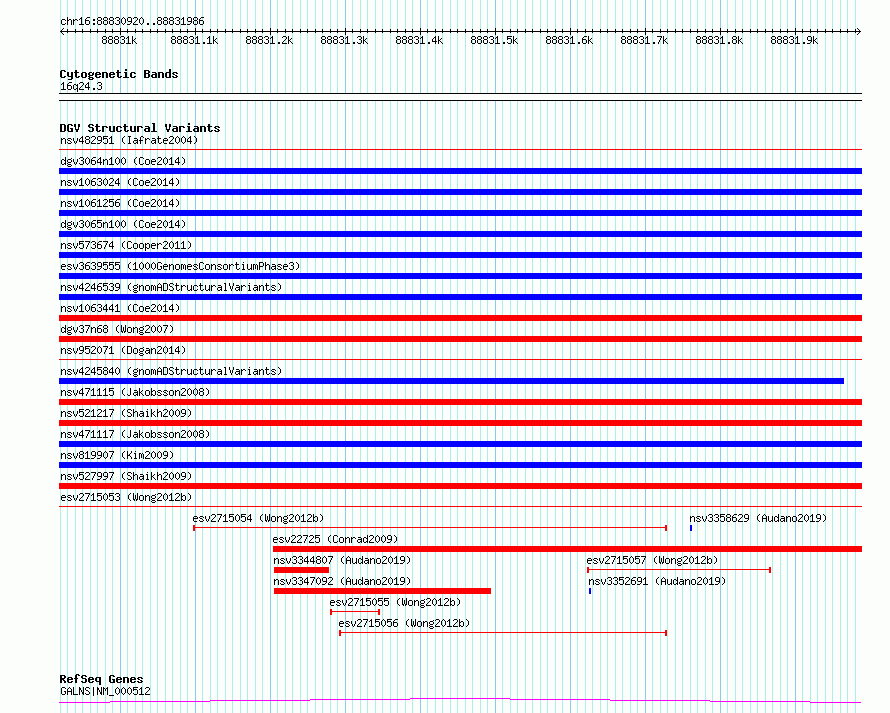The width and height of the screenshot is (890, 713).
Task: Open nsv952071 (Dogan2014) variant entry
Action: click(123, 350)
